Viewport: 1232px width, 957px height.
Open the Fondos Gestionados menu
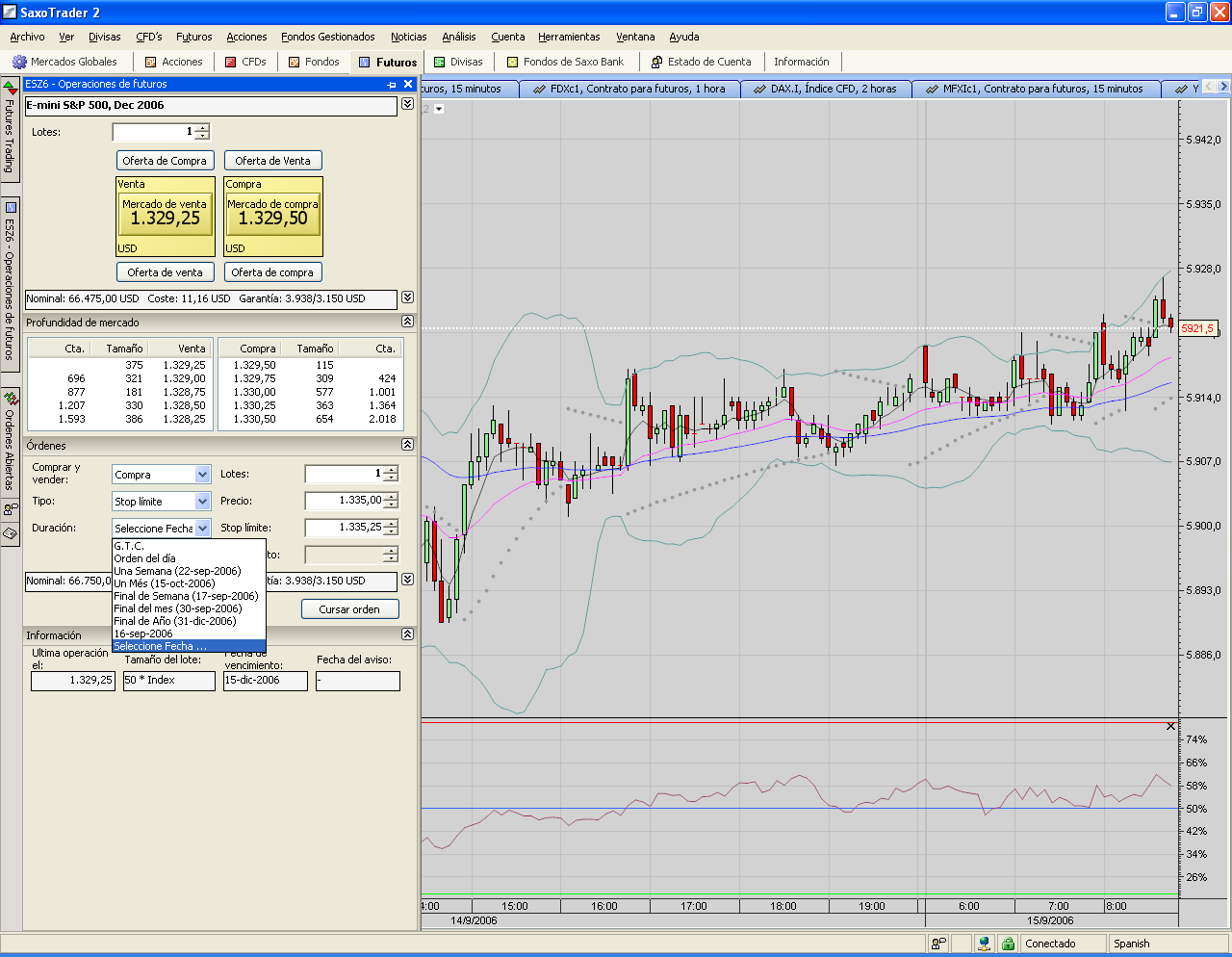click(x=328, y=37)
